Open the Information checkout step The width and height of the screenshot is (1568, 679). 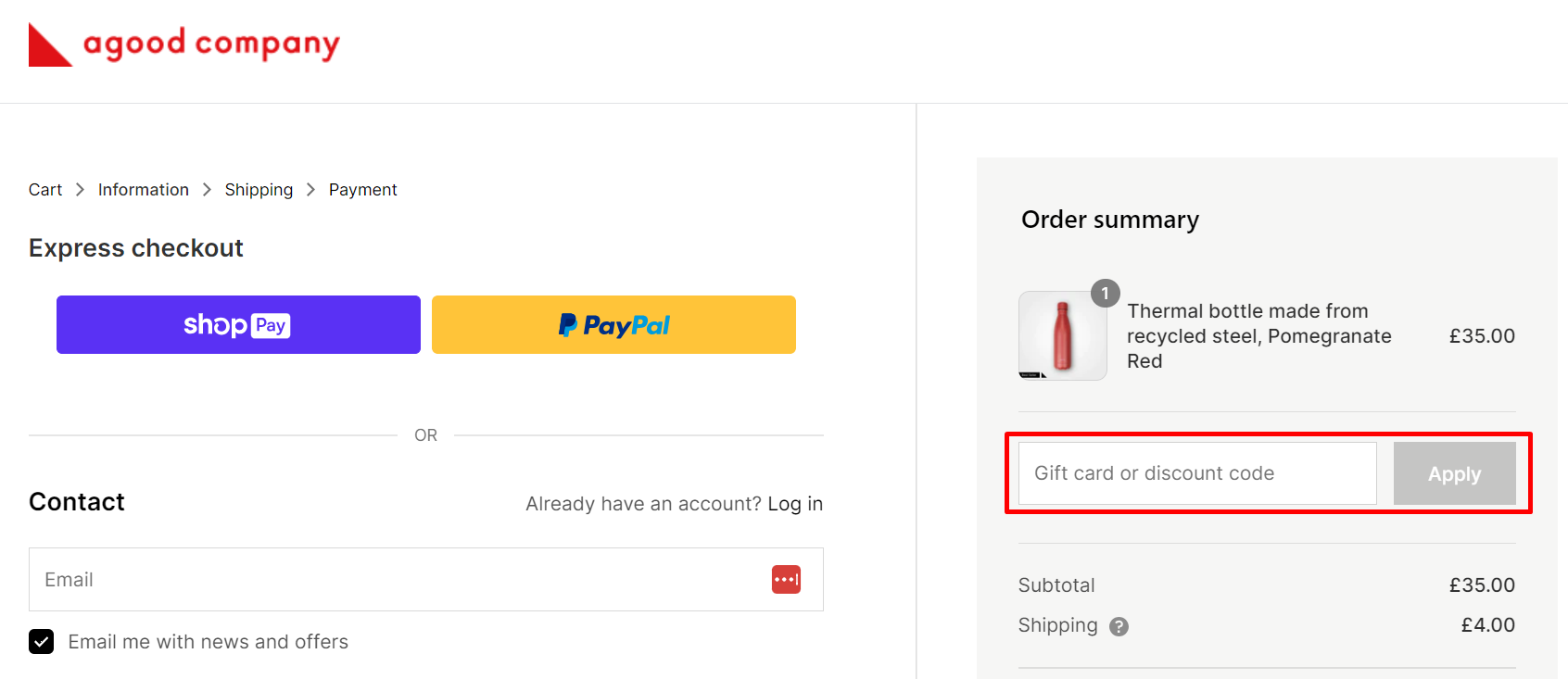click(143, 189)
